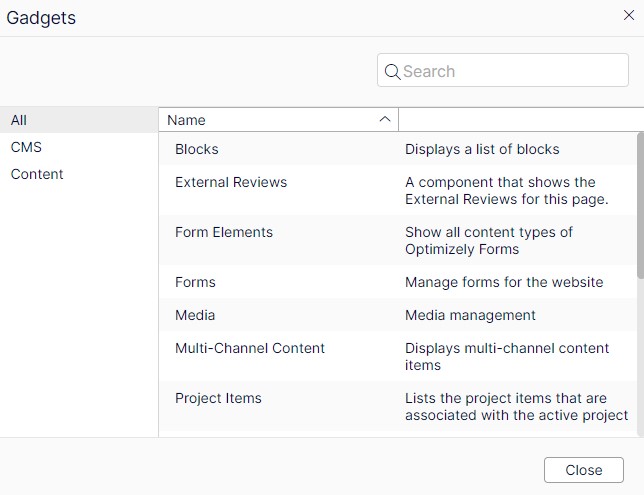The image size is (644, 495).
Task: Add the Form Elements gadget
Action: click(224, 232)
